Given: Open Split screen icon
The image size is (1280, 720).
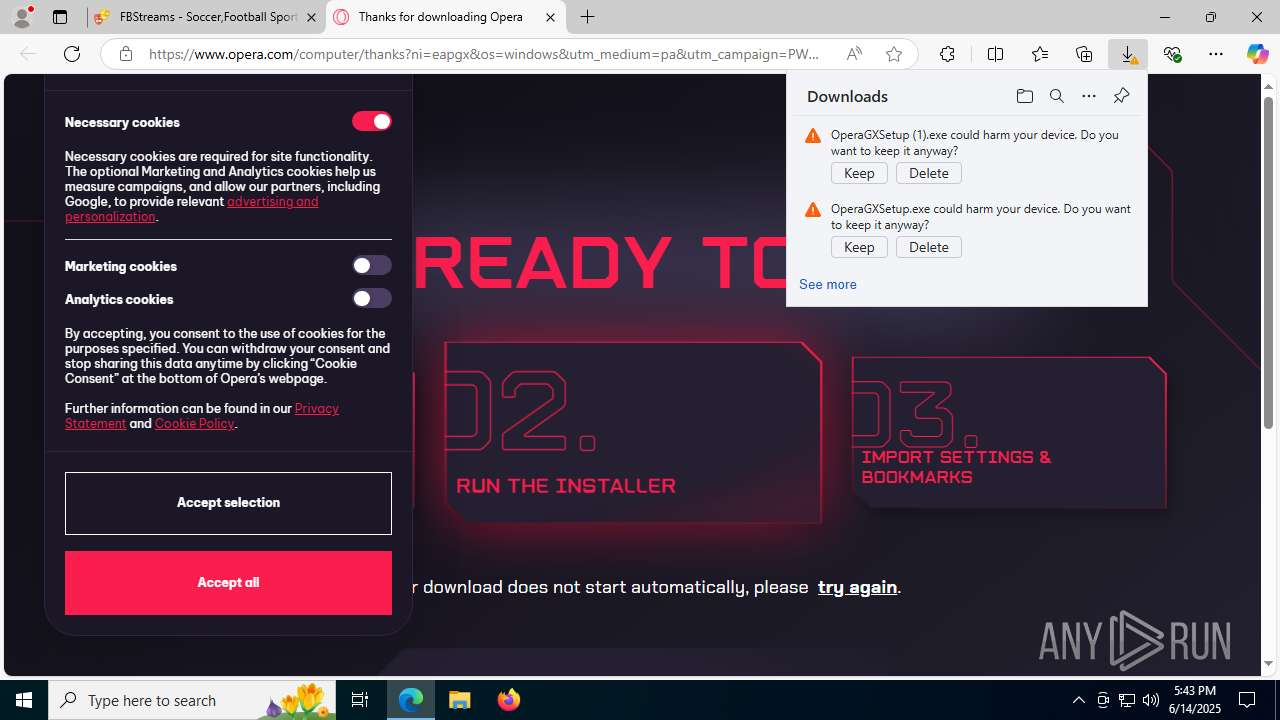Looking at the screenshot, I should pyautogui.click(x=995, y=54).
